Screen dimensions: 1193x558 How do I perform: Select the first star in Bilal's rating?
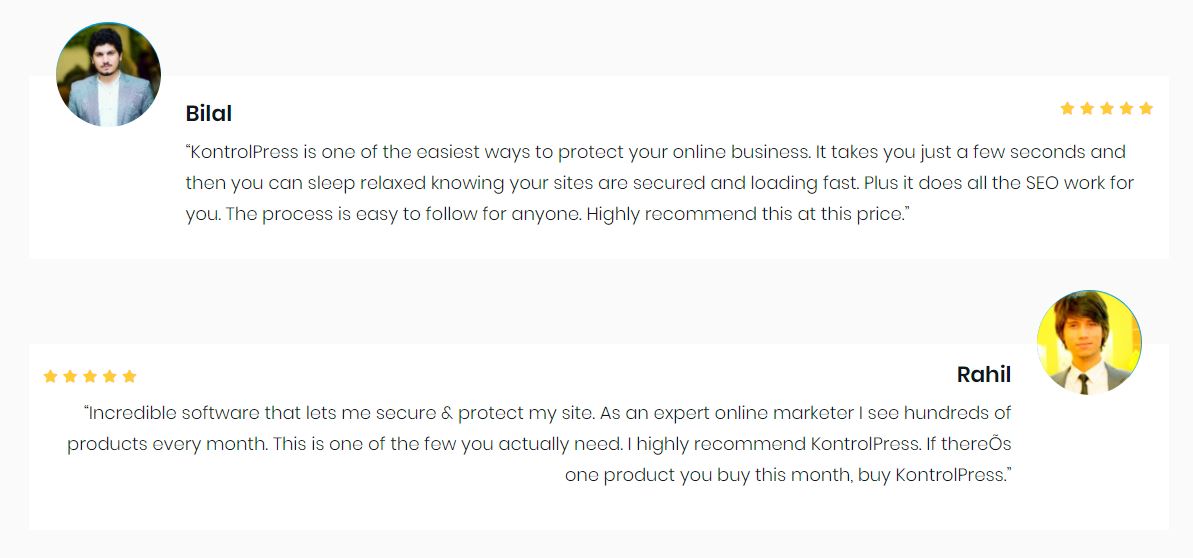[x=1067, y=109]
